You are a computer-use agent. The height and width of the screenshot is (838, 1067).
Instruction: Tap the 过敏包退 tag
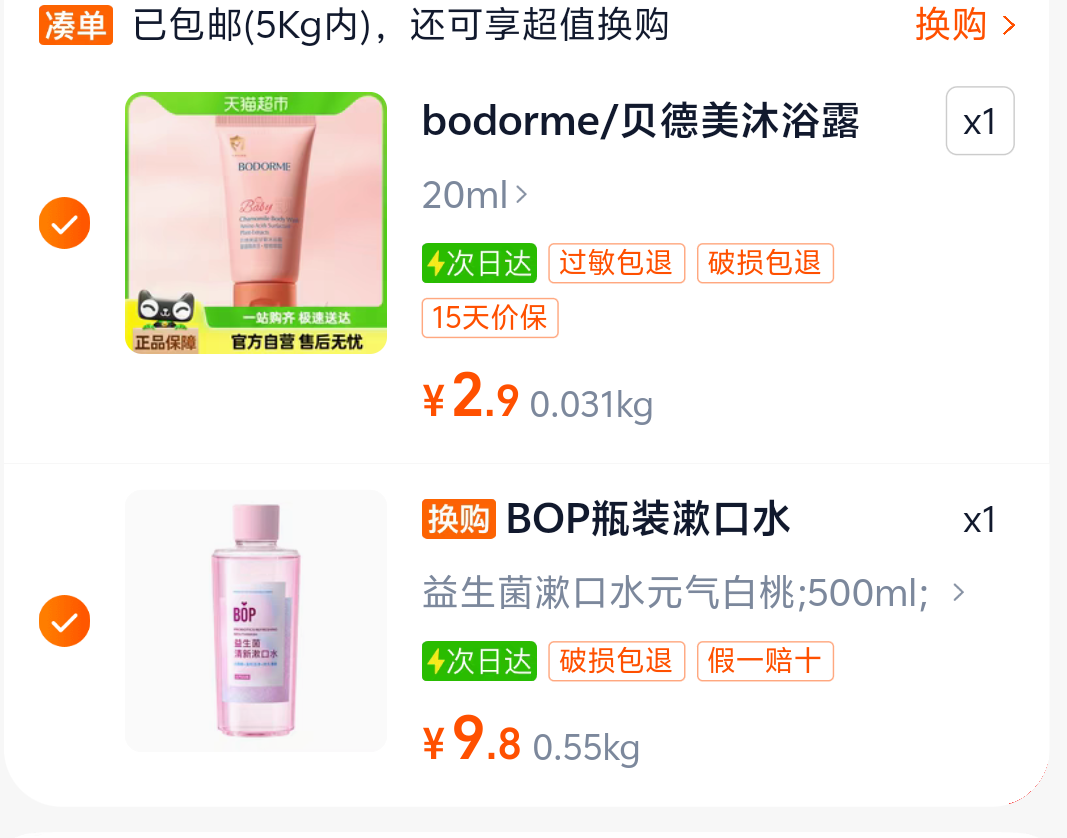pos(617,263)
